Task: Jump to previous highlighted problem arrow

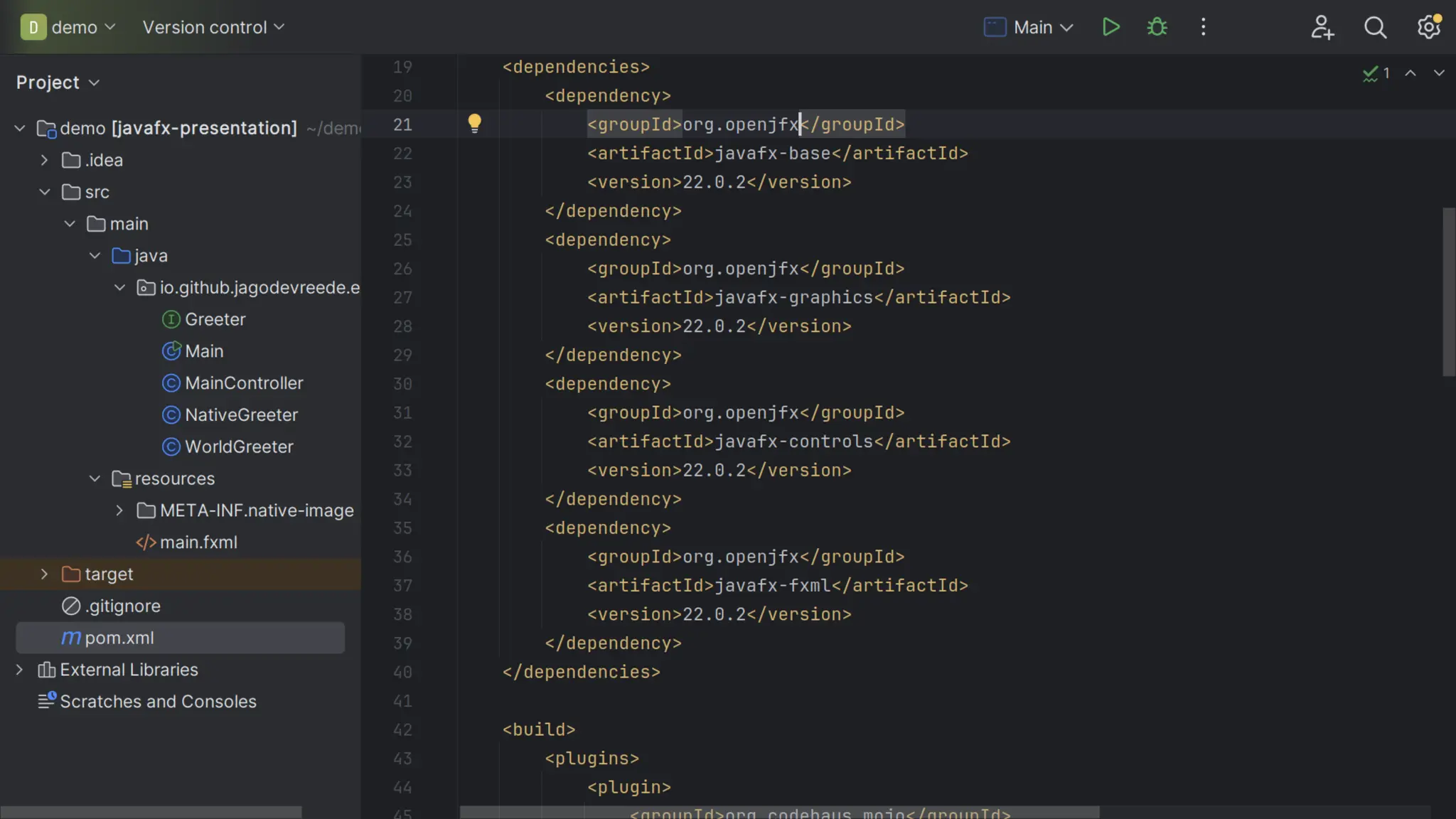Action: point(1410,73)
